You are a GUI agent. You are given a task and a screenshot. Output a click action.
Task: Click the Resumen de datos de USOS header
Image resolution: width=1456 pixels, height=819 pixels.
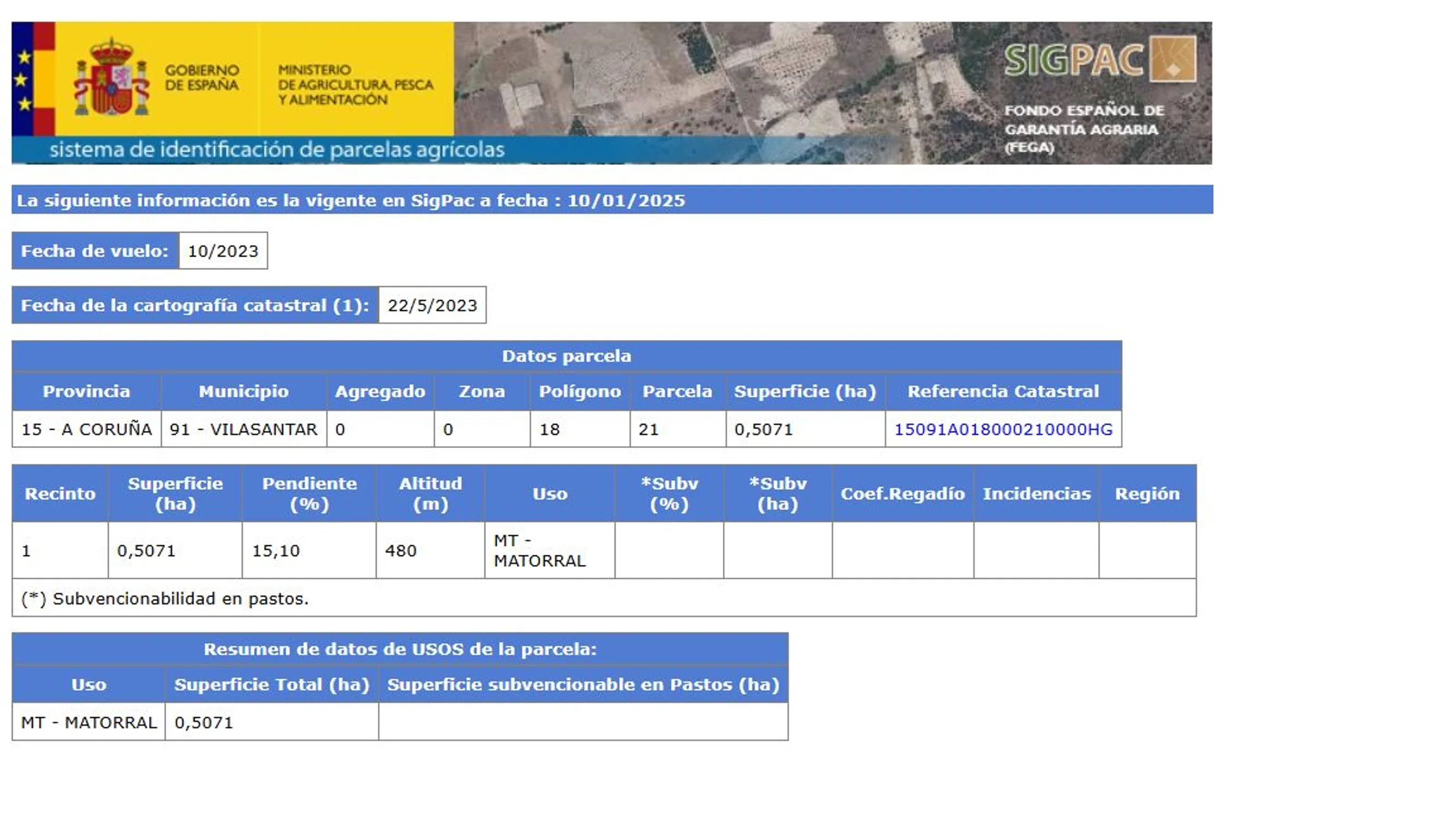click(x=400, y=649)
